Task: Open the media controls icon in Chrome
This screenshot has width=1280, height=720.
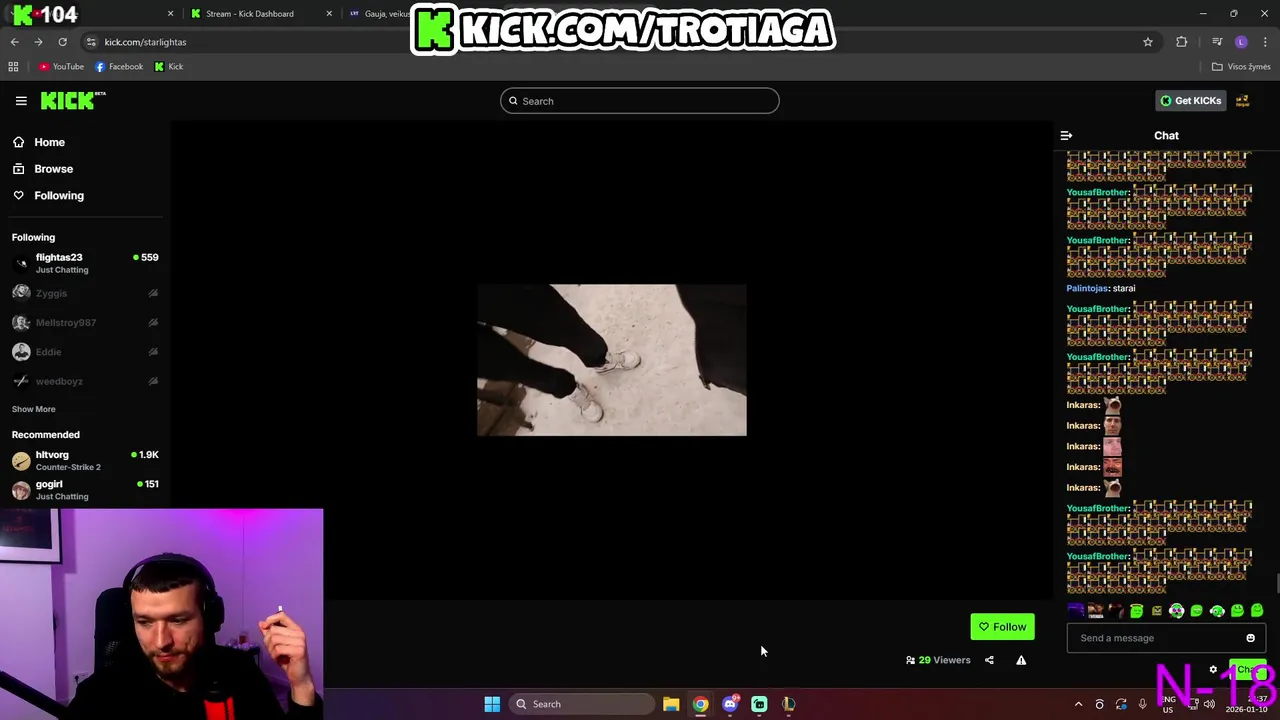Action: pyautogui.click(x=1217, y=42)
